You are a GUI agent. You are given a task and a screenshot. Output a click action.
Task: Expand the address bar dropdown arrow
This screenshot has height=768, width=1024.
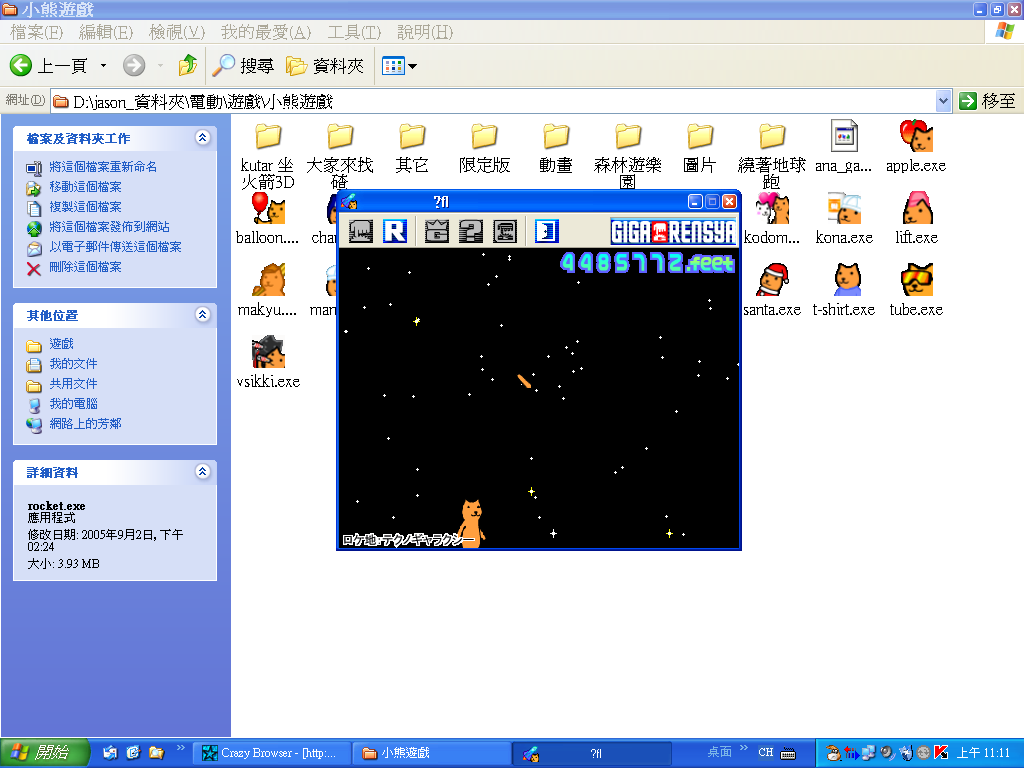[x=943, y=101]
